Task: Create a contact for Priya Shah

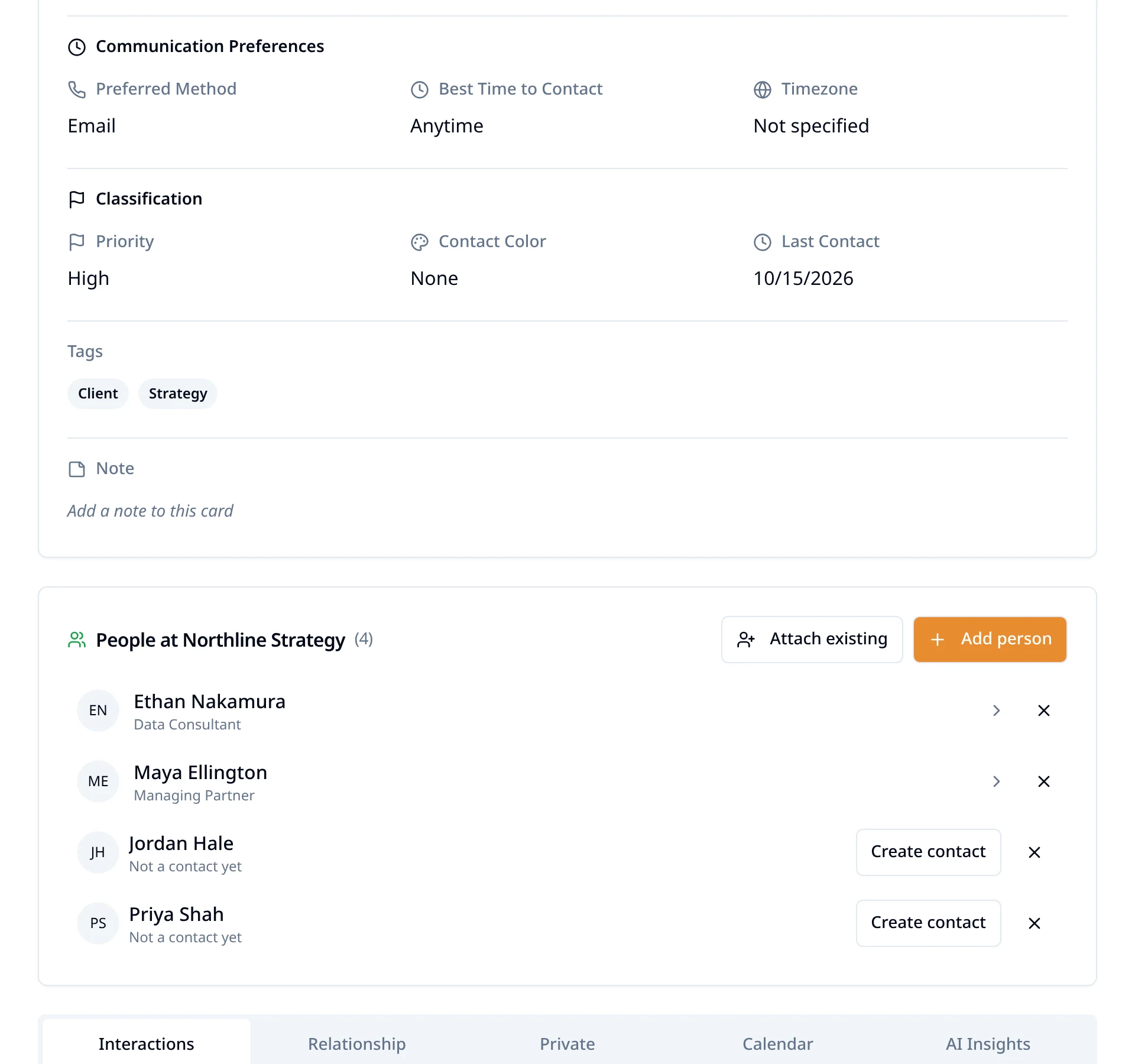Action: click(x=929, y=923)
